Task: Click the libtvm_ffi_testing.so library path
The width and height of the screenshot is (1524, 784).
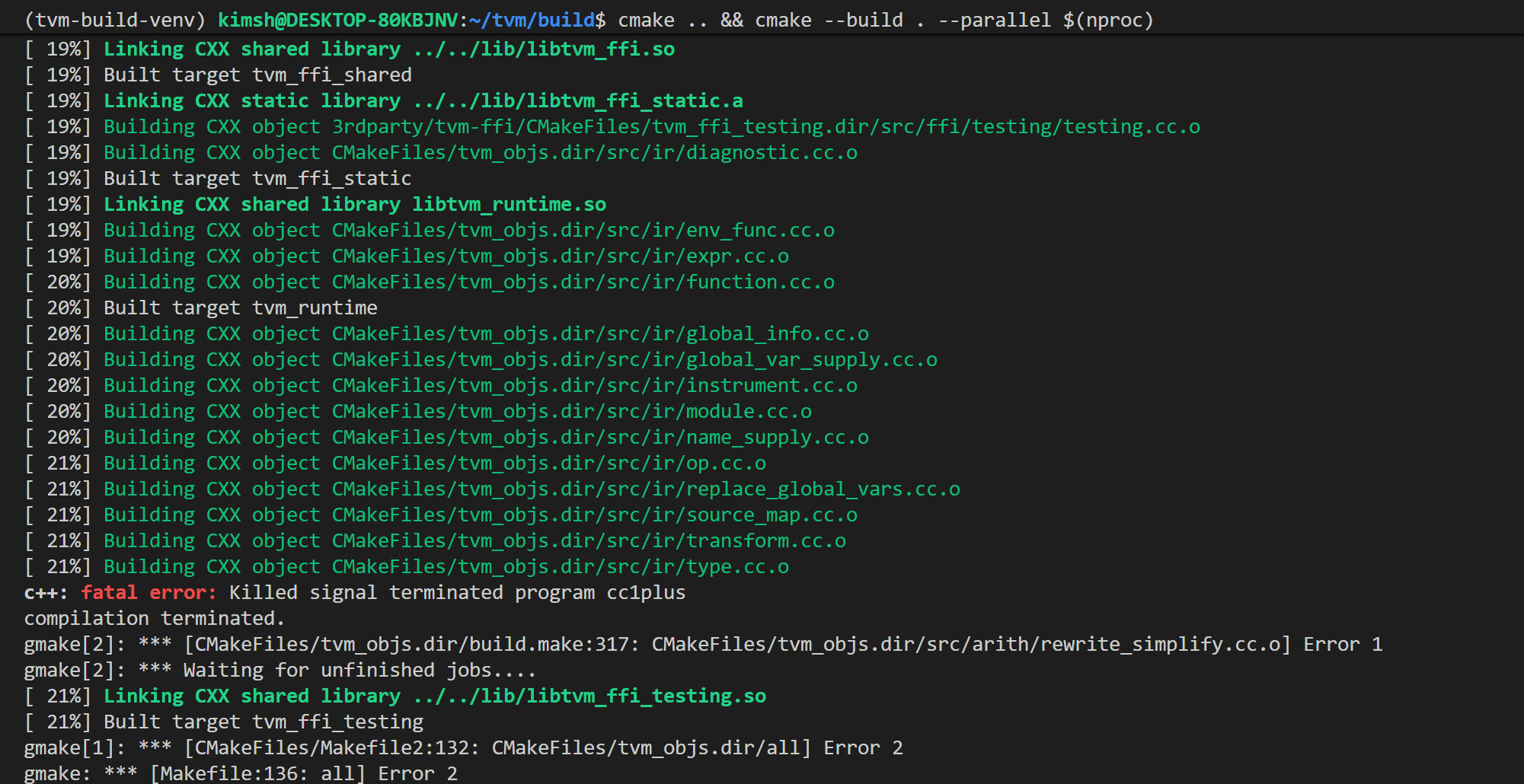Action: pyautogui.click(x=589, y=696)
